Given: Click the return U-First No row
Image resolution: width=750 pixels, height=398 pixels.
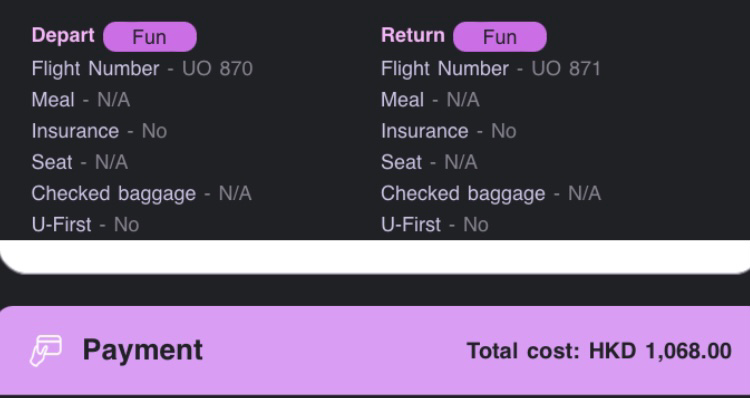Looking at the screenshot, I should pyautogui.click(x=435, y=224).
